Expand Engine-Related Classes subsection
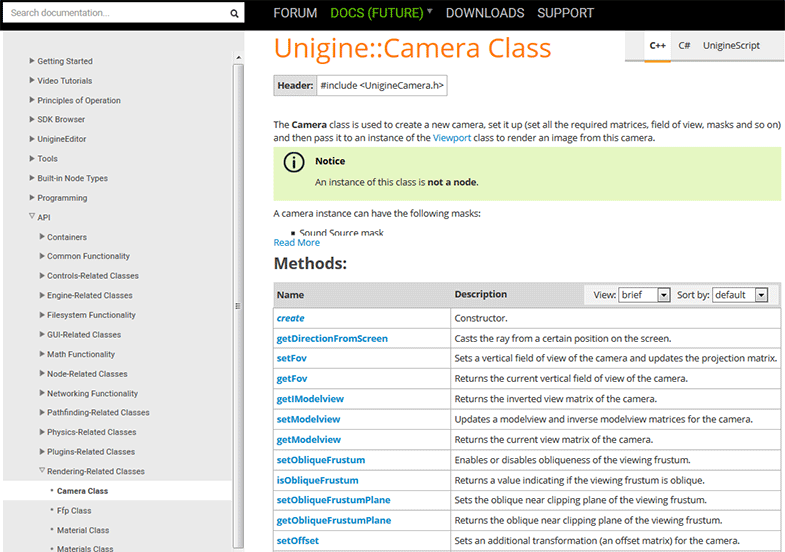This screenshot has width=785, height=552. pos(42,295)
